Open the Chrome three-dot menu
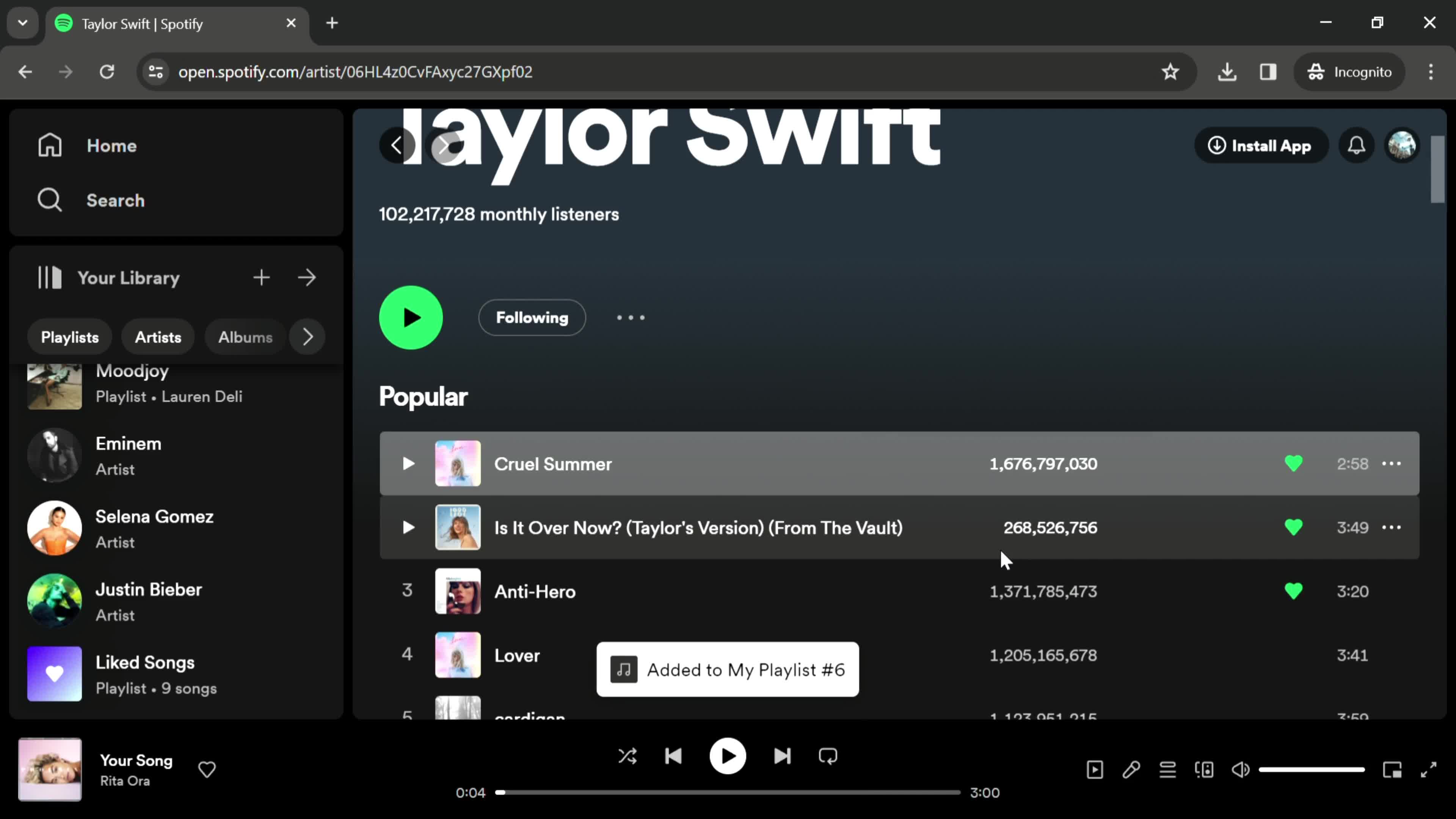The width and height of the screenshot is (1456, 819). pyautogui.click(x=1431, y=72)
